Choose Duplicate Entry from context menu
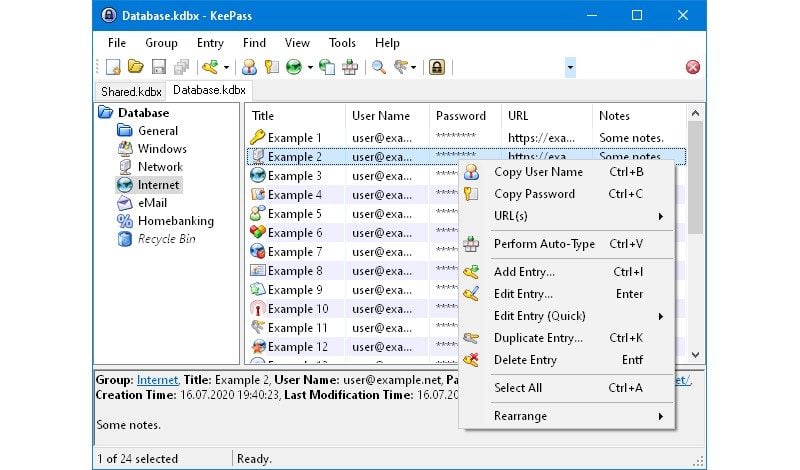The image size is (800, 470). coord(538,338)
